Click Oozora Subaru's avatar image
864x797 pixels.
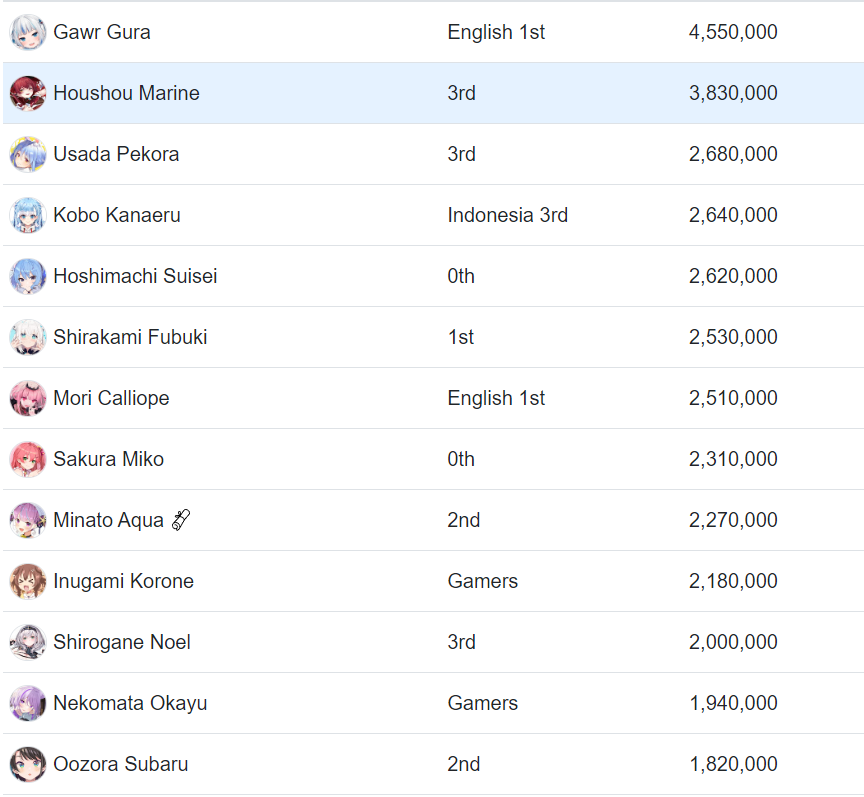click(x=28, y=764)
